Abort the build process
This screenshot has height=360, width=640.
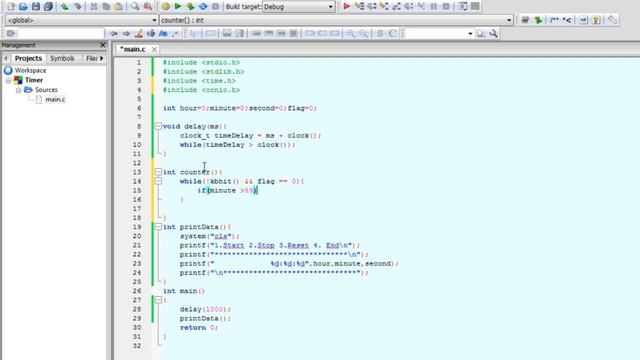216,6
